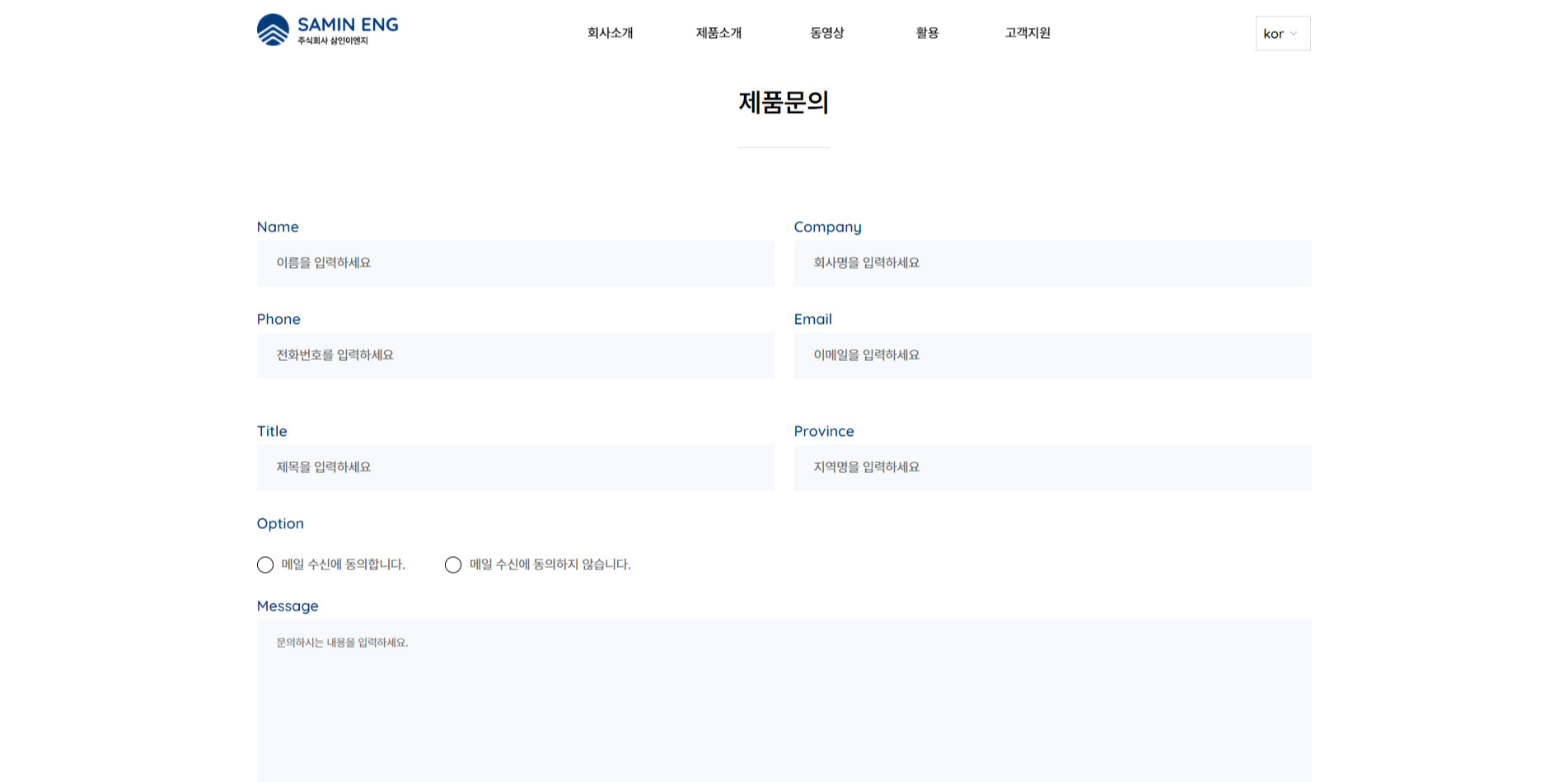Select the 메일 수신에 동의하지 않습니다 radio button

coord(453,564)
